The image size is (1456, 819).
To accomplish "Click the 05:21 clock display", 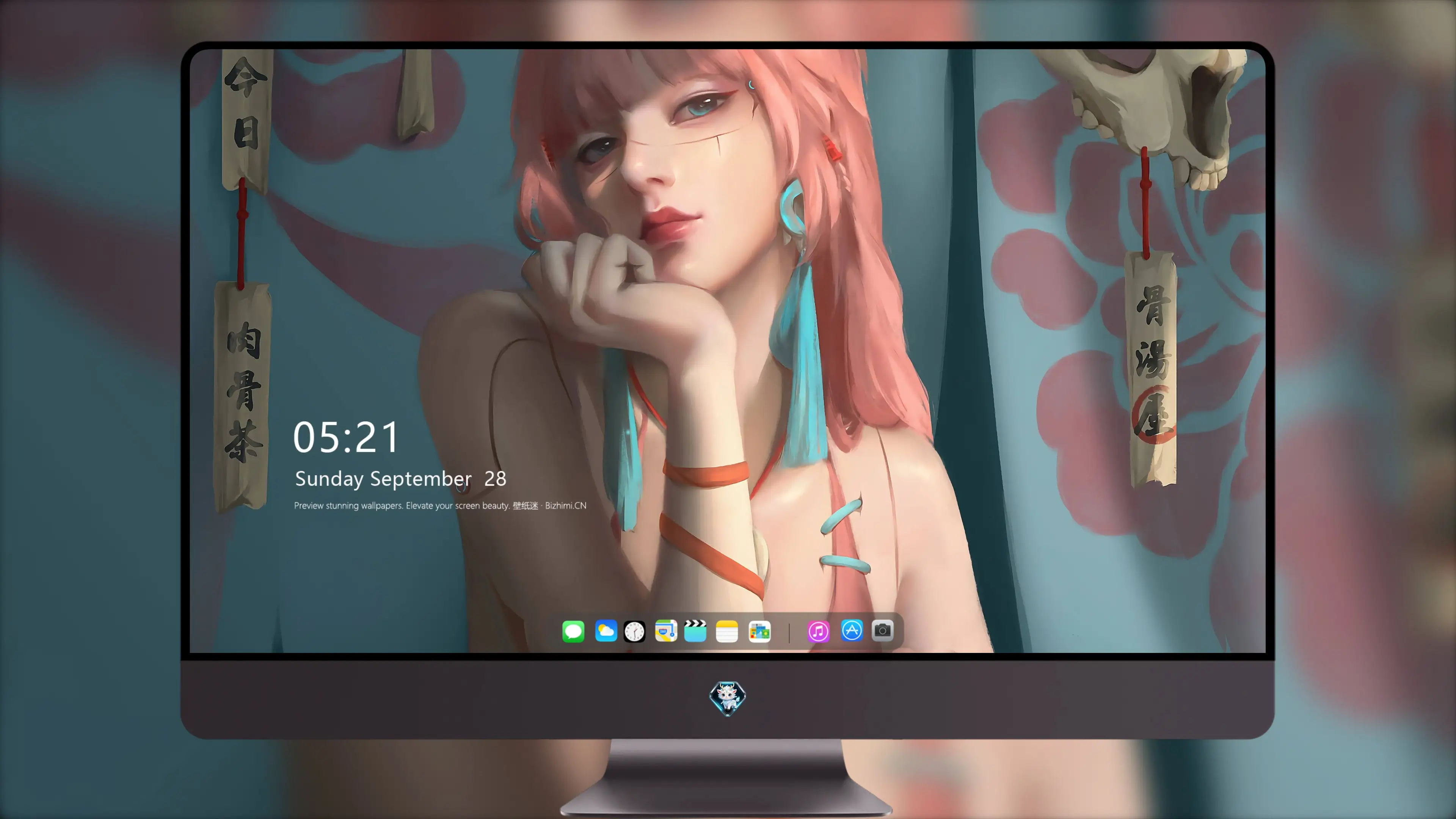I will (346, 438).
